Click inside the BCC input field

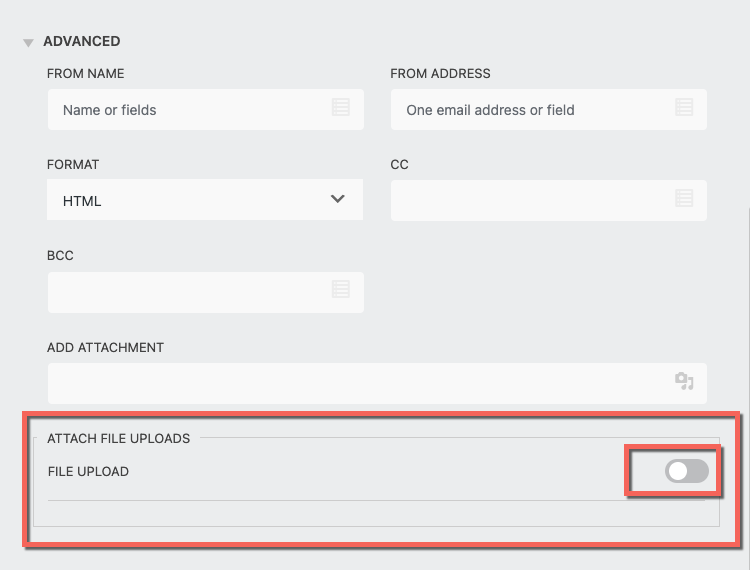pyautogui.click(x=190, y=291)
